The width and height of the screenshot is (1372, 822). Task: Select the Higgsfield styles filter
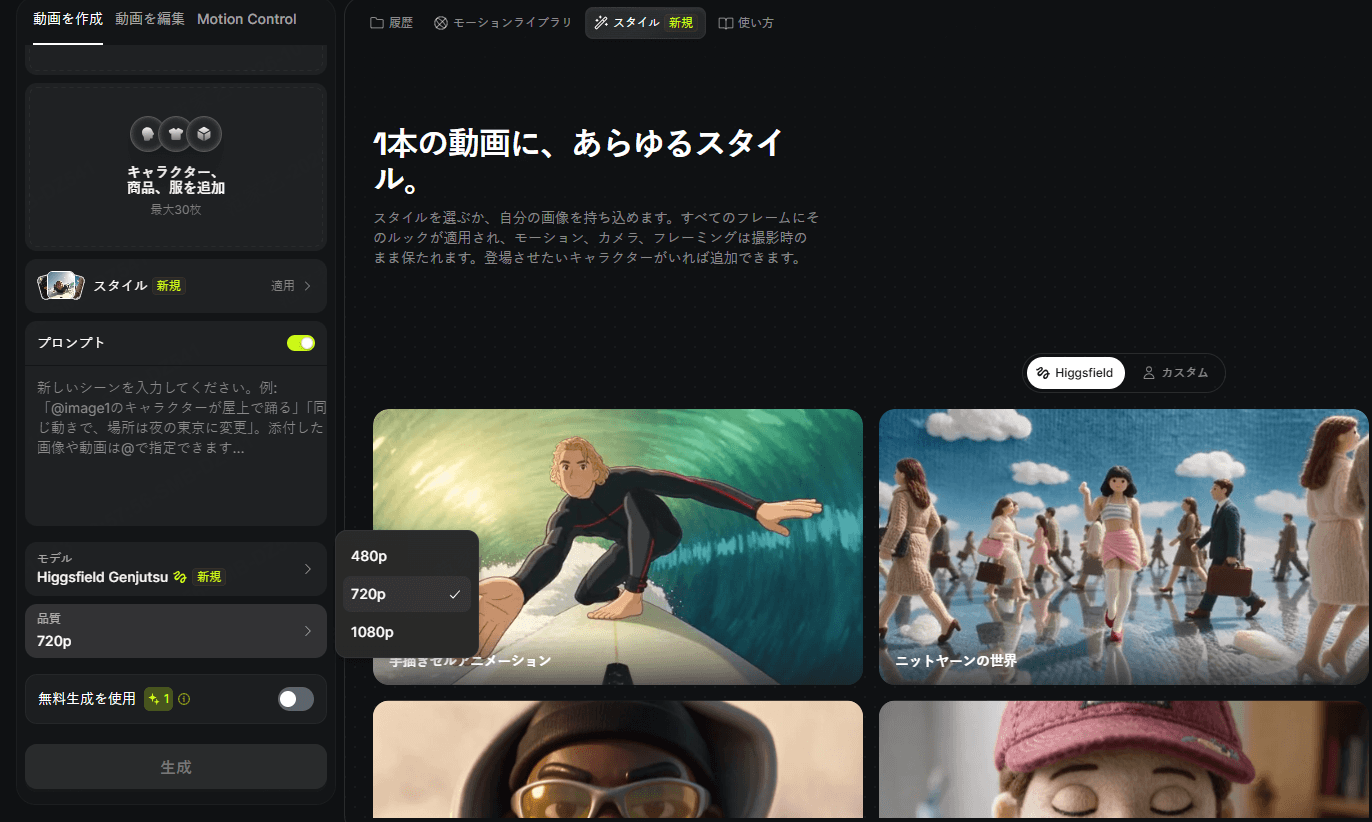(x=1076, y=373)
